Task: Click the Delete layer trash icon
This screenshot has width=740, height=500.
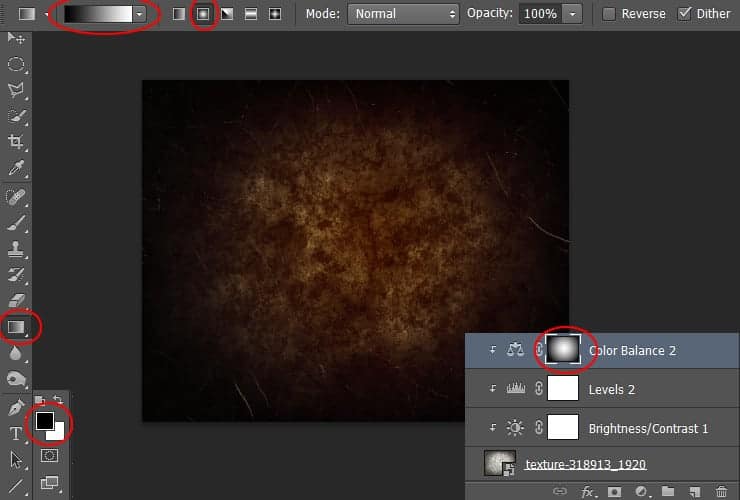Action: [721, 491]
